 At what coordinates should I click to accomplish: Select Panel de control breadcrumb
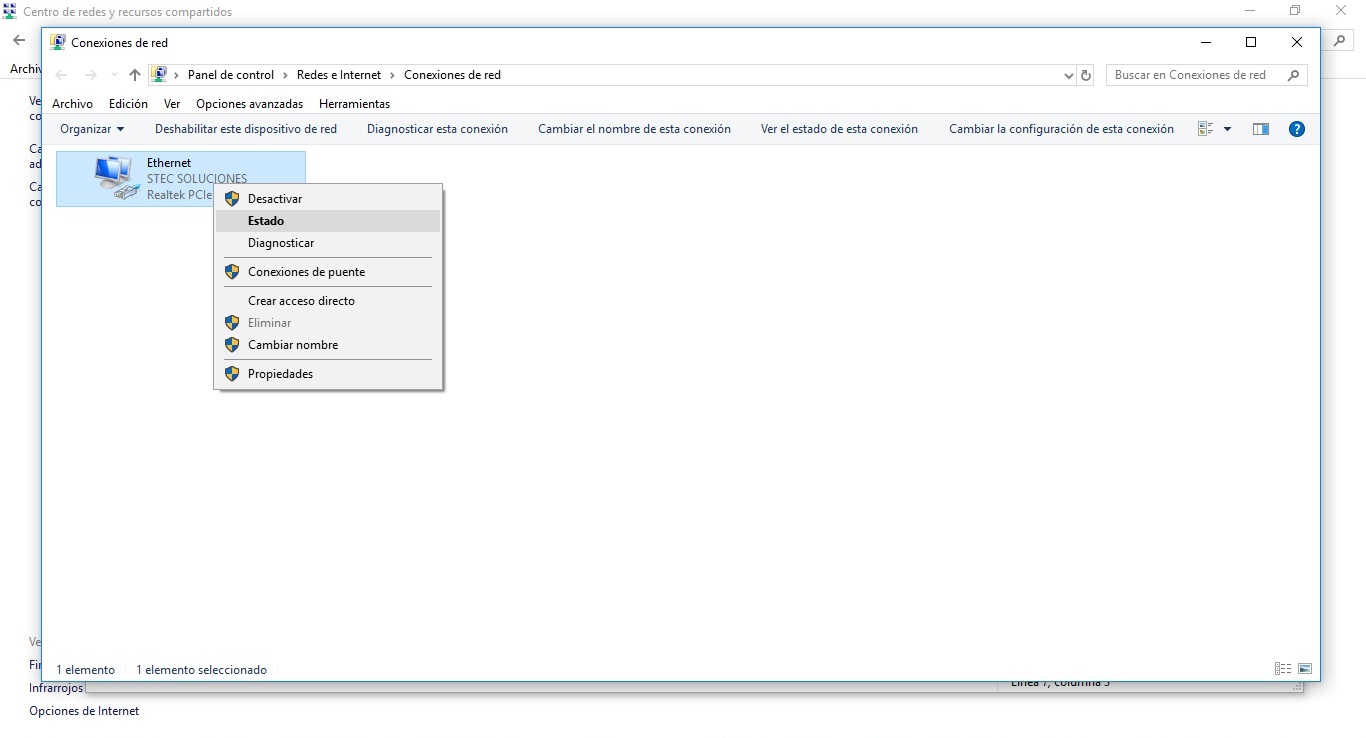pos(231,75)
